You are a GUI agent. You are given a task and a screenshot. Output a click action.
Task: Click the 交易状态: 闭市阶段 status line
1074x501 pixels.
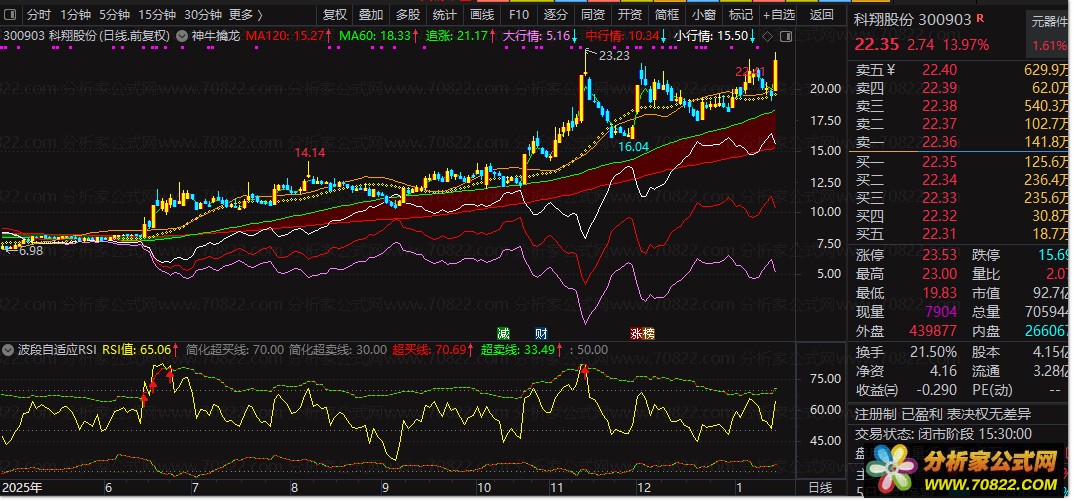point(944,434)
